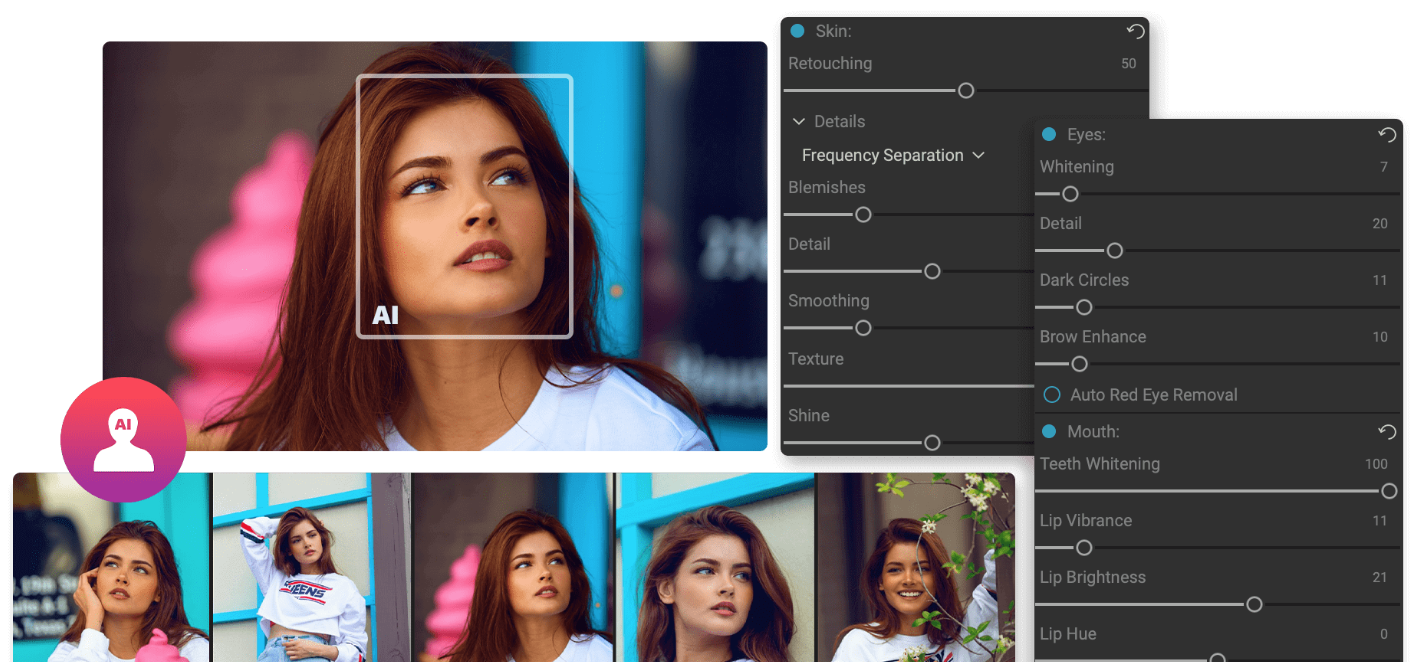Disable the Mouth section enable dot

point(1049,432)
